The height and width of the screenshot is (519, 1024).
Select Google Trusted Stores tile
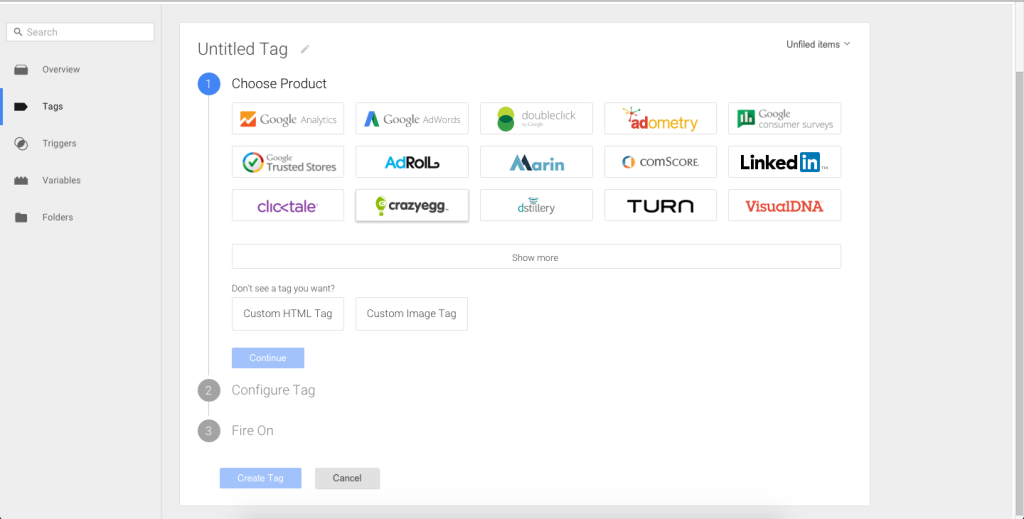point(288,162)
